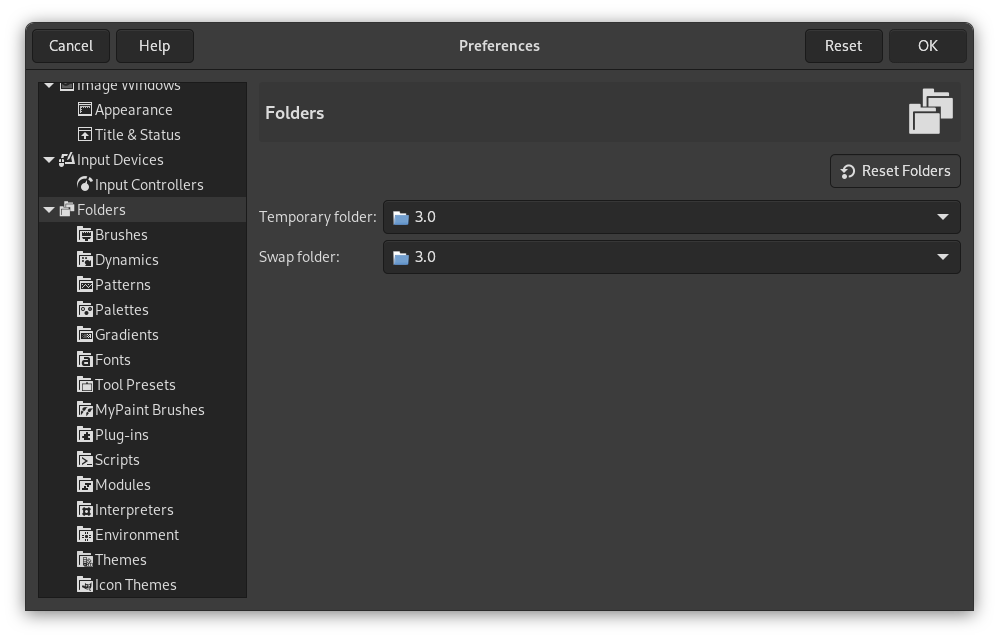Viewport: 999px width, 639px height.
Task: Open the Gradients folder settings
Action: (128, 334)
